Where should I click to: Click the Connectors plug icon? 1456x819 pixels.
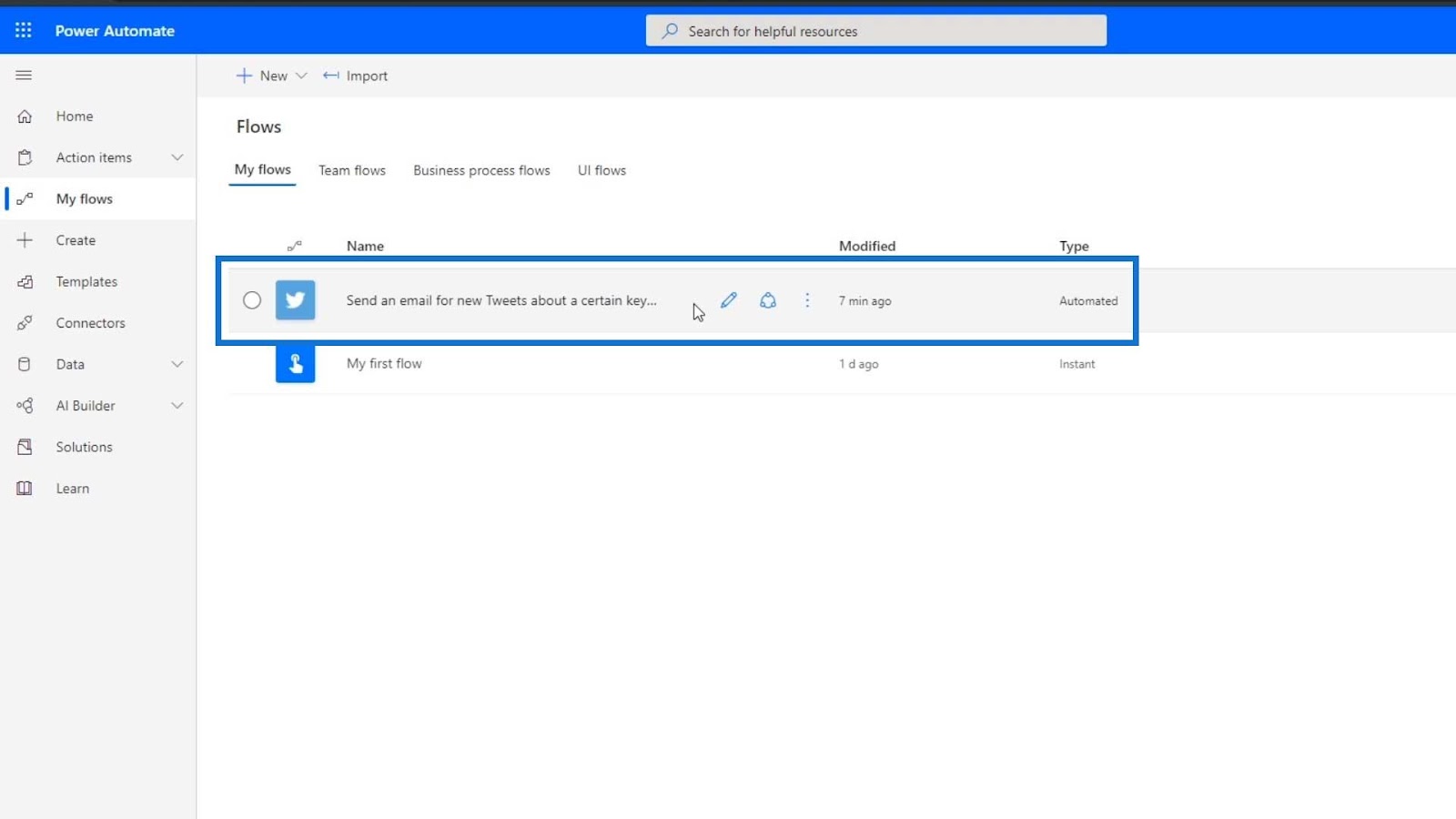click(x=25, y=323)
